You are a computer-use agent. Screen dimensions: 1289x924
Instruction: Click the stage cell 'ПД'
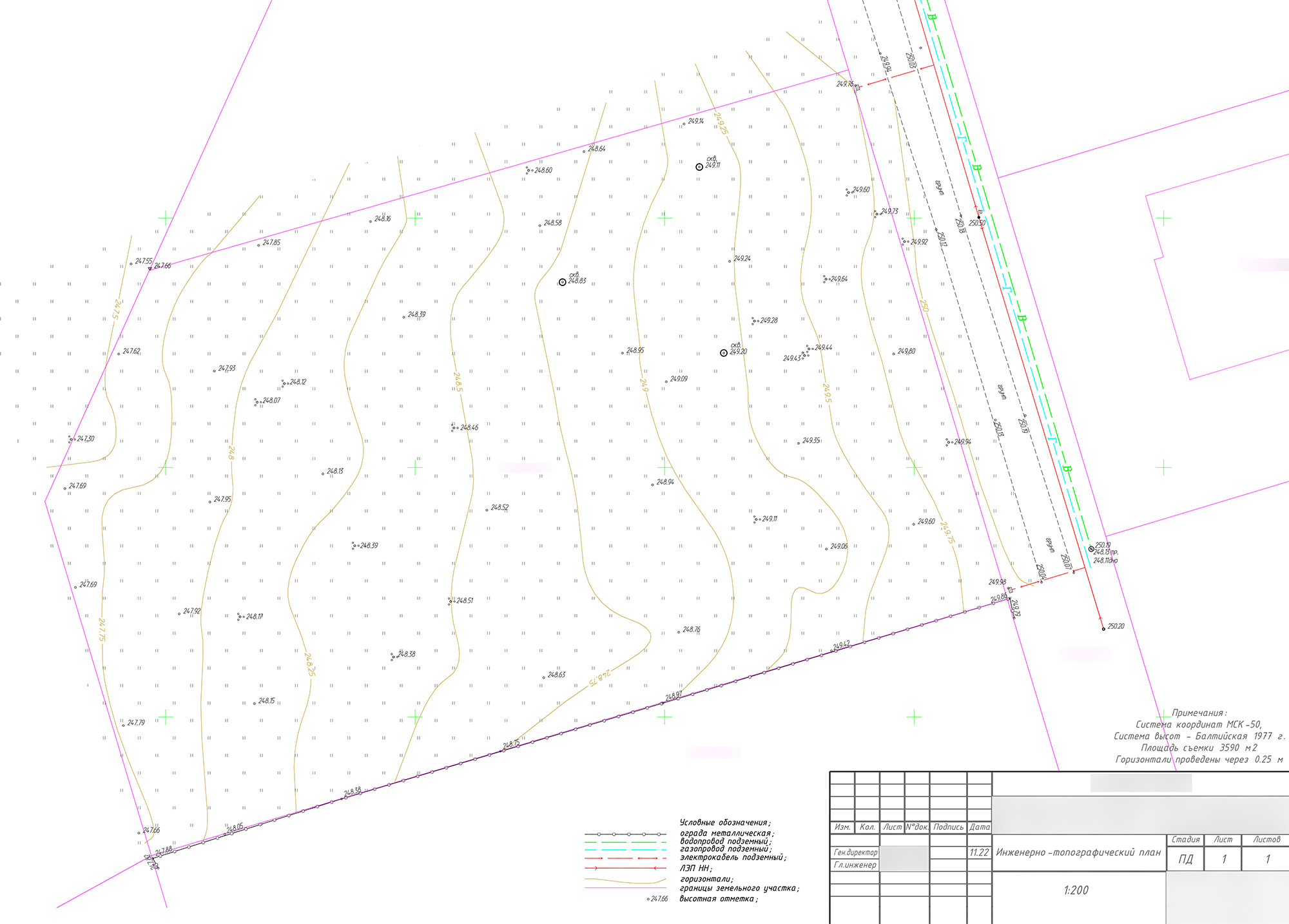[1185, 860]
